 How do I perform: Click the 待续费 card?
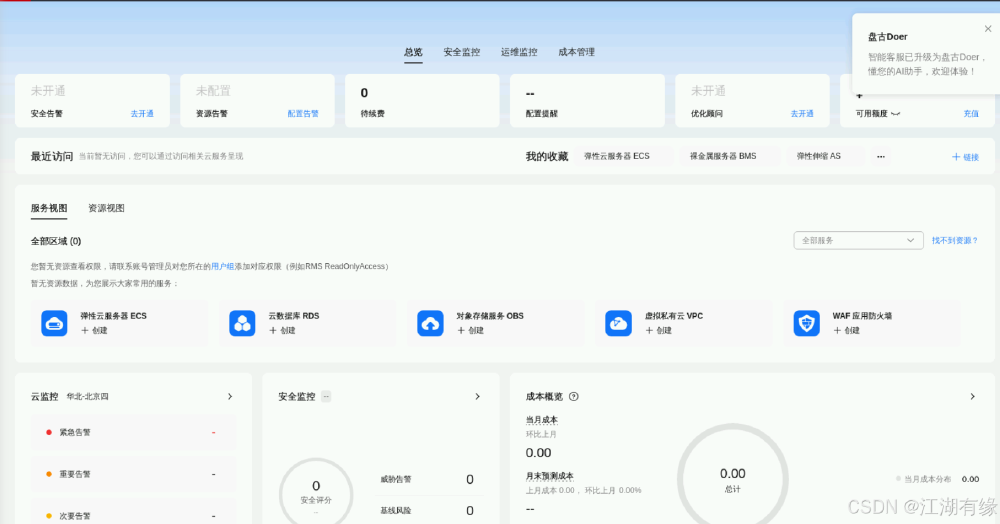click(422, 101)
